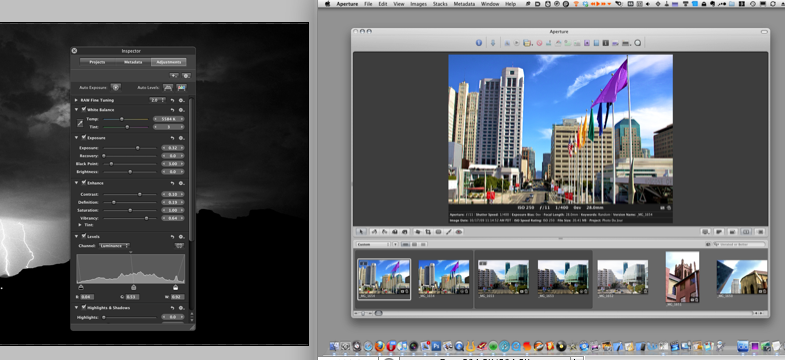Select the first selected flags thumbnail
785x360 pixels.
(x=384, y=279)
